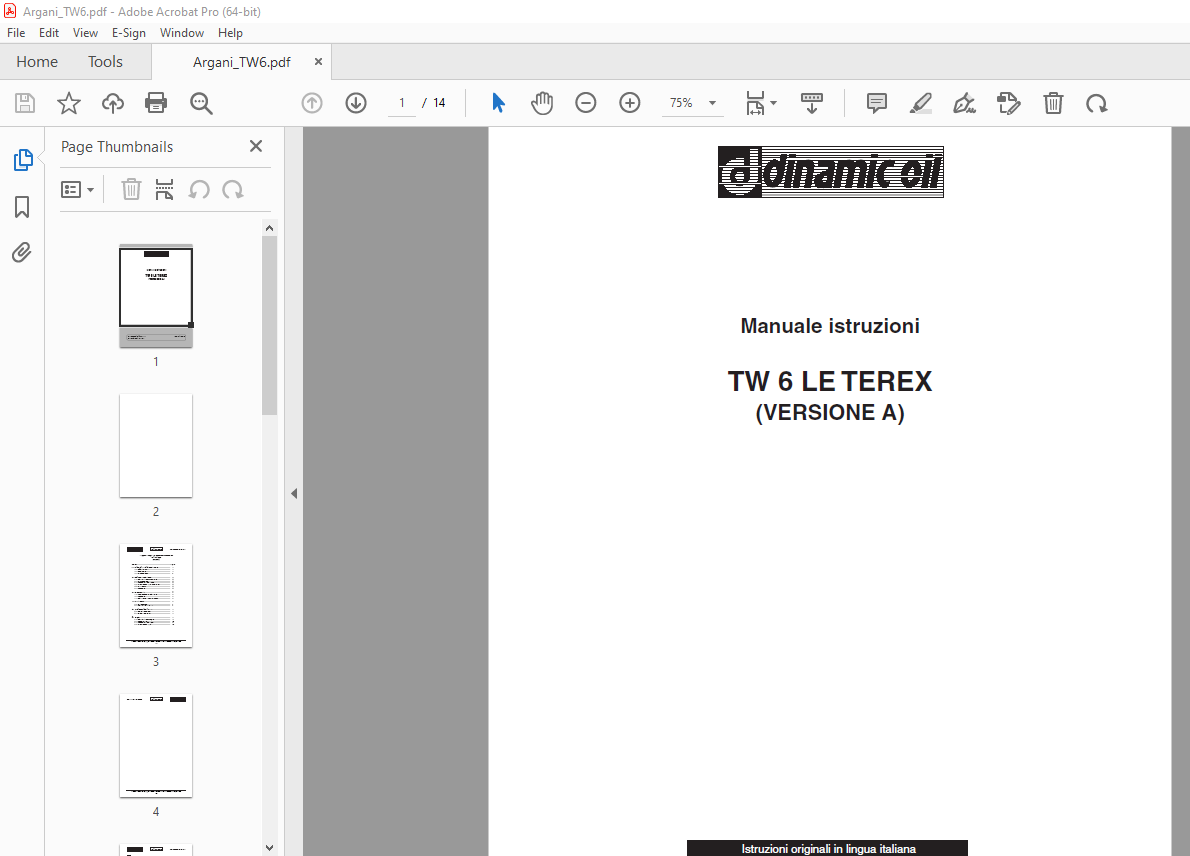
Task: Expand the fit page dropdown arrow
Action: pyautogui.click(x=773, y=103)
